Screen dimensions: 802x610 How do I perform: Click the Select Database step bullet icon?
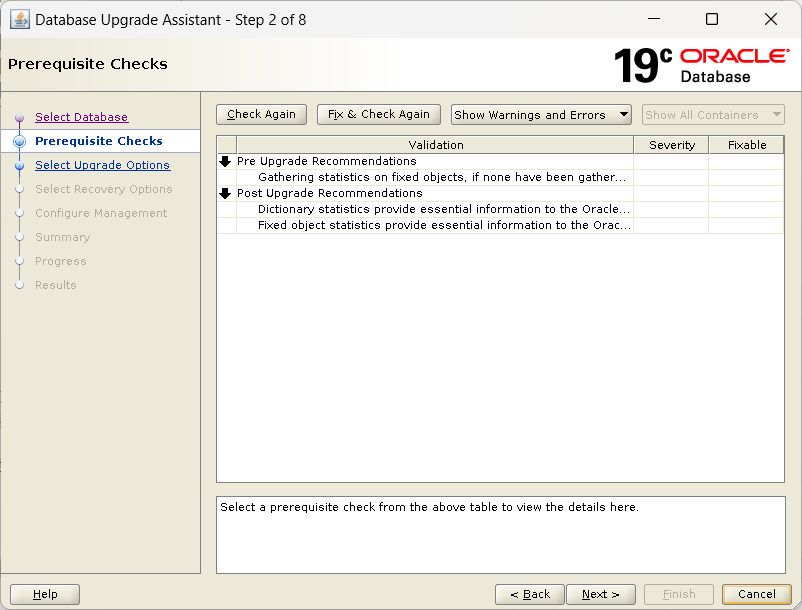[19, 118]
